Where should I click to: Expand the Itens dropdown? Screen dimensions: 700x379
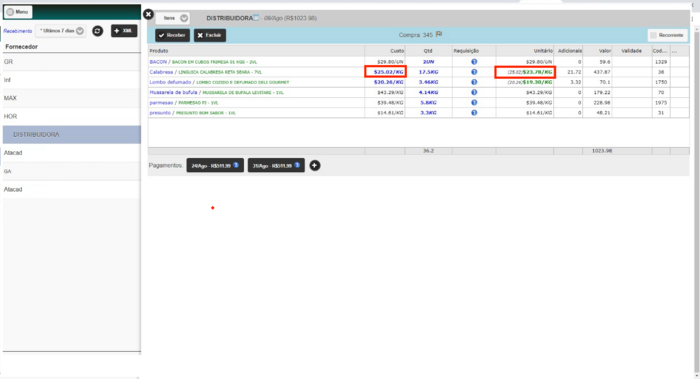click(x=173, y=18)
